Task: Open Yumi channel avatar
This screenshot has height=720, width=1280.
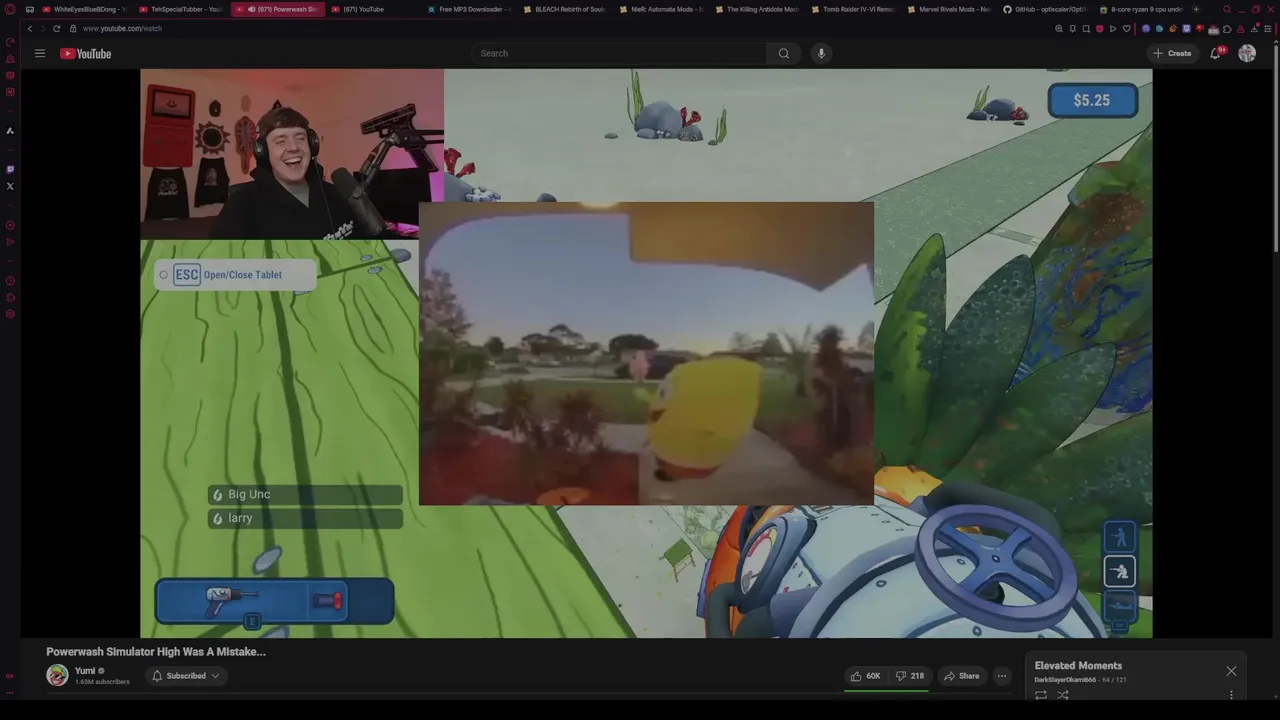Action: pyautogui.click(x=57, y=676)
